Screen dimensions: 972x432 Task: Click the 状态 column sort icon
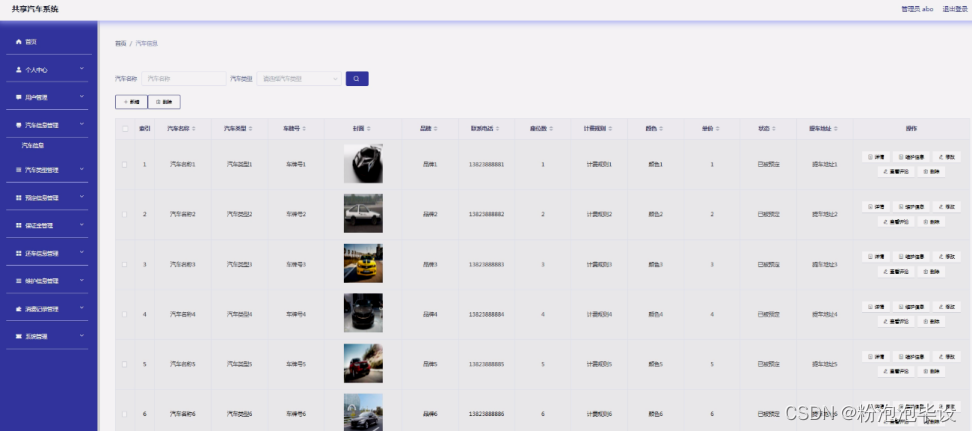click(x=774, y=128)
